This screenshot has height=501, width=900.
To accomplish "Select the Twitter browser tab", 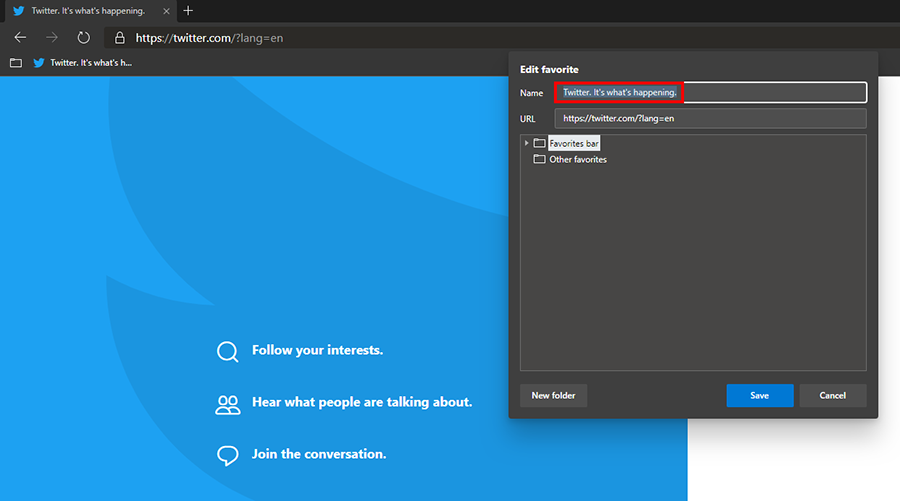I will [91, 11].
